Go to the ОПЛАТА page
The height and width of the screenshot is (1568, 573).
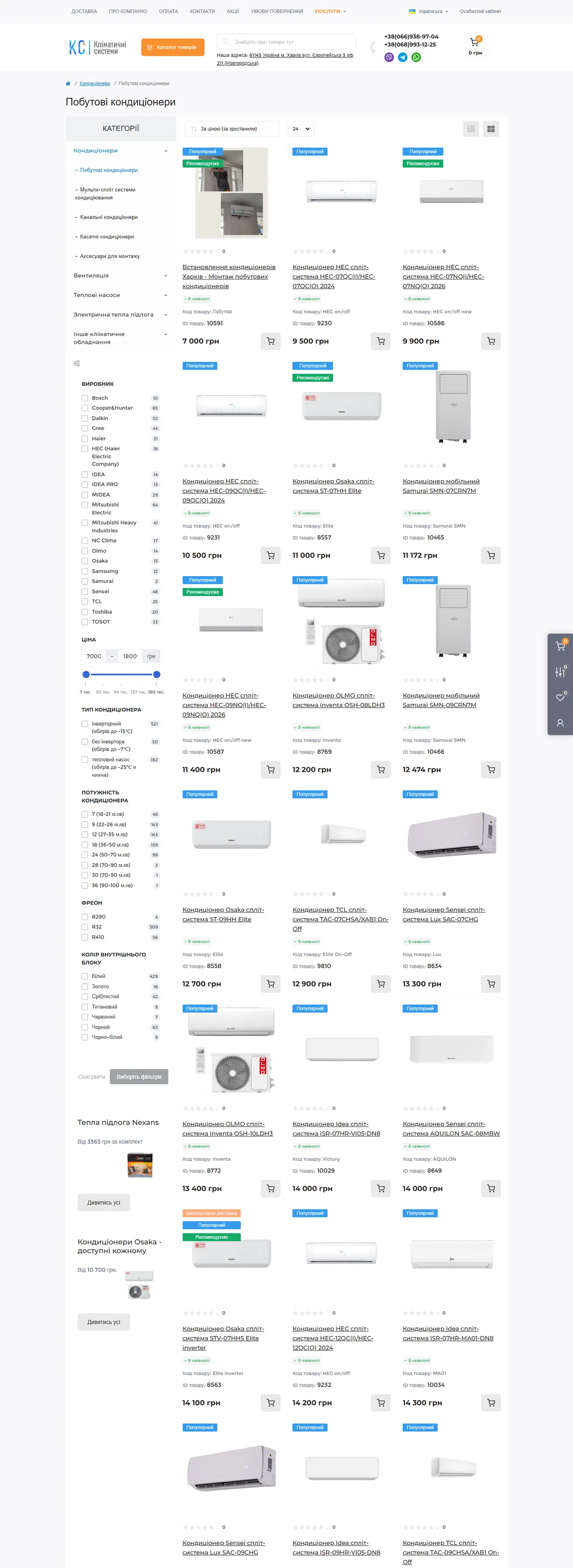tap(168, 11)
